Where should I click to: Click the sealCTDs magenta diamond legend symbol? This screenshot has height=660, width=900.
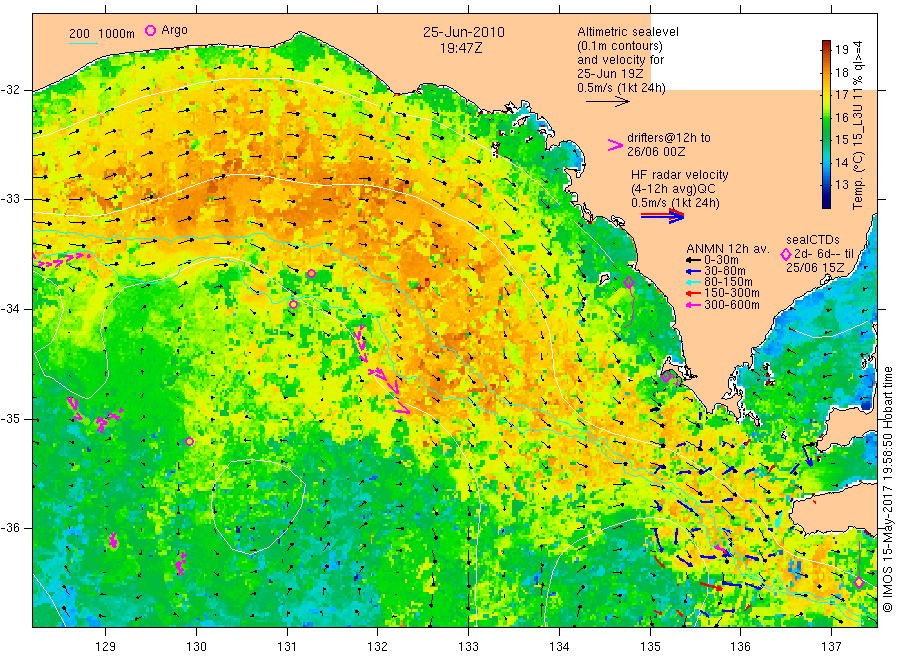[x=786, y=255]
